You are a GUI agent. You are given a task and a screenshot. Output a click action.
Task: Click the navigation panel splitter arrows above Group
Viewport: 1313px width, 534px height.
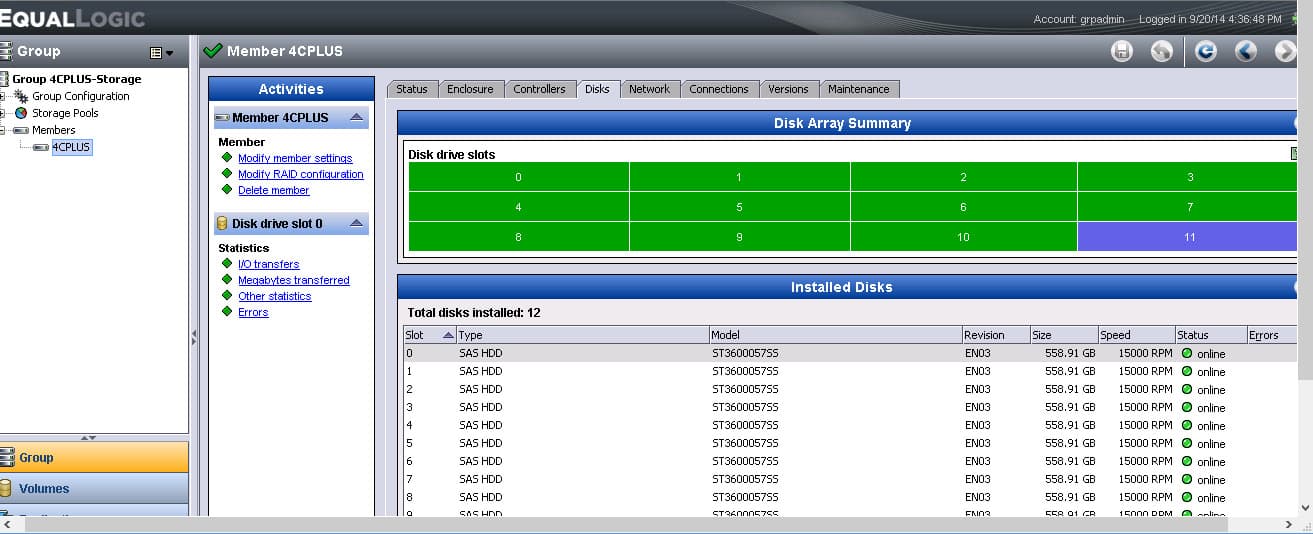tap(88, 437)
